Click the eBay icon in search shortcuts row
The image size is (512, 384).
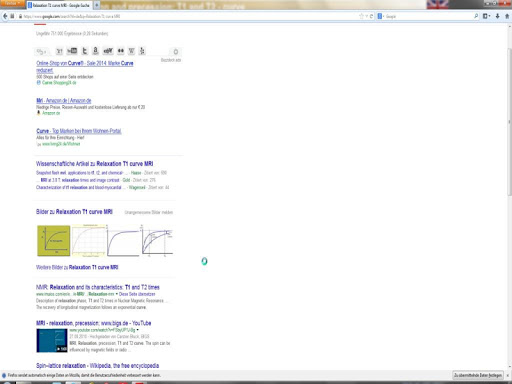point(108,51)
